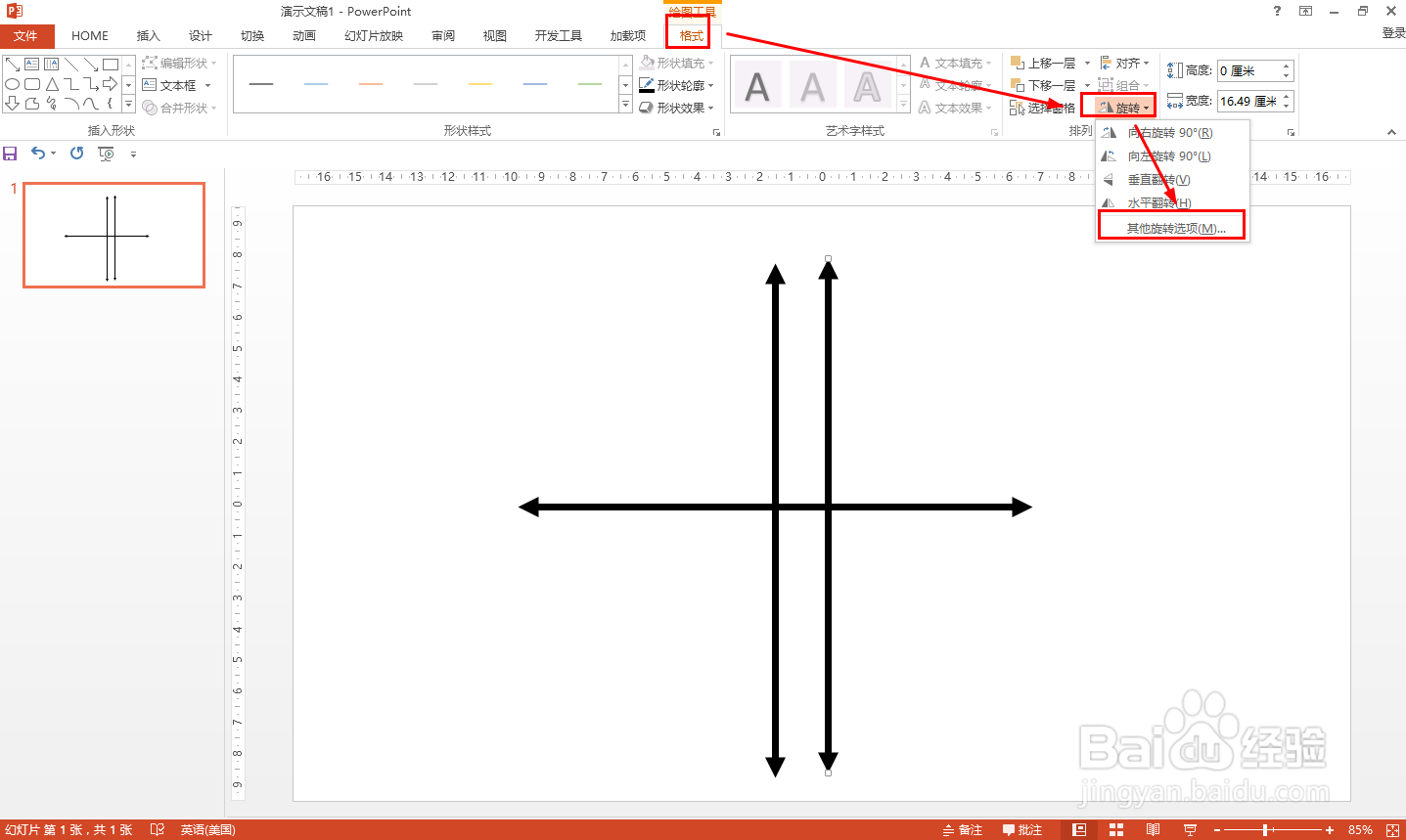Click the PowerPoint Help question mark
The height and width of the screenshot is (840, 1406).
click(x=1277, y=11)
